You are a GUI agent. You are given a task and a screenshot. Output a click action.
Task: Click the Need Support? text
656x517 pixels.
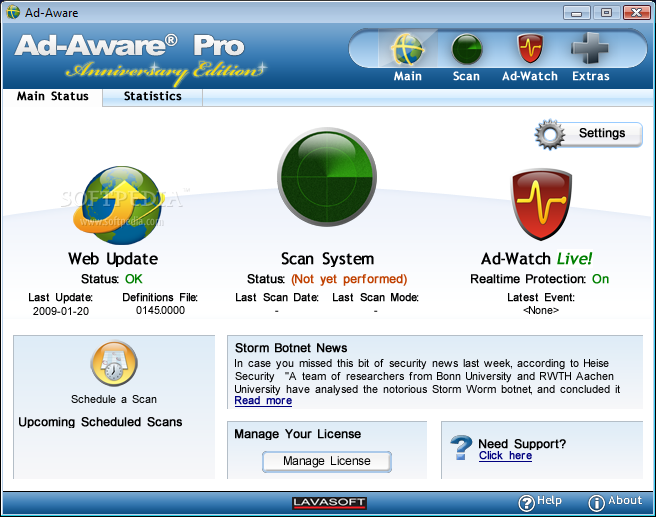pos(522,444)
